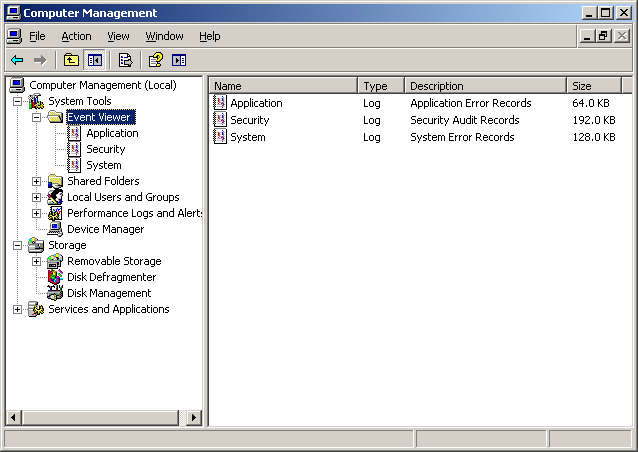638x452 pixels.
Task: Click the Up one level toolbar icon
Action: 71,60
